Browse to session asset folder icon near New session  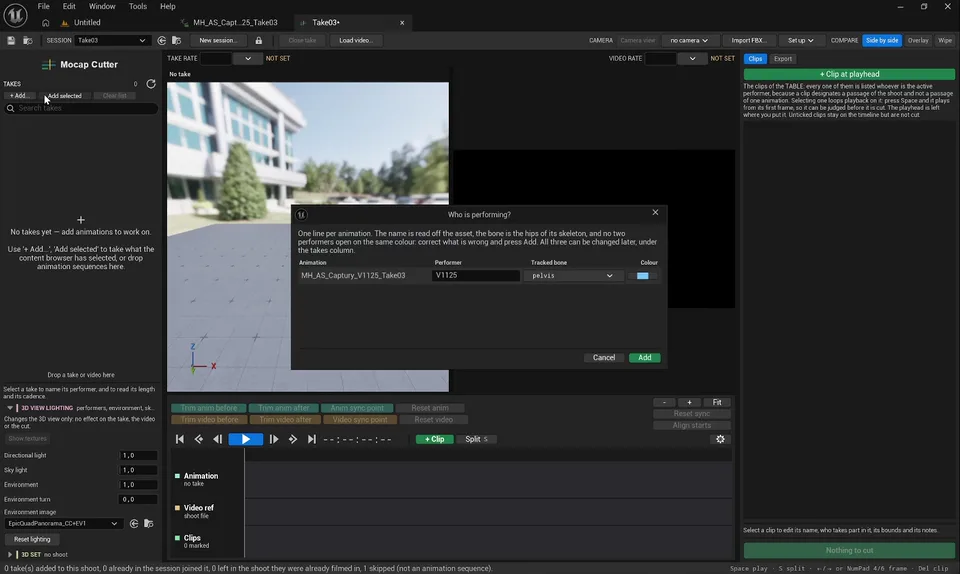176,40
